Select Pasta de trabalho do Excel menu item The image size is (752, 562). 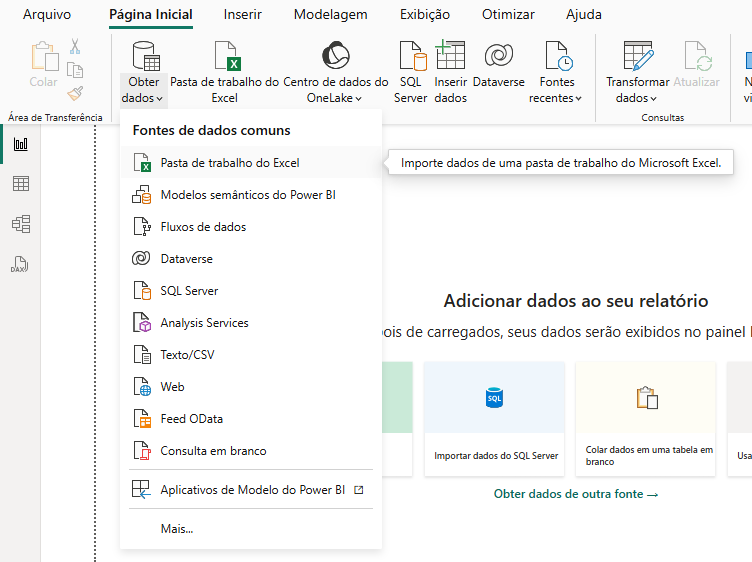[251, 163]
